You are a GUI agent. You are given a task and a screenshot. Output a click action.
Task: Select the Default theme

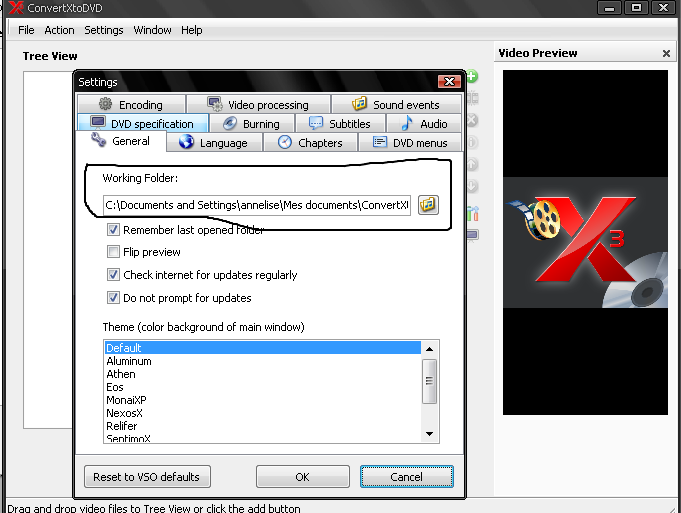(263, 348)
